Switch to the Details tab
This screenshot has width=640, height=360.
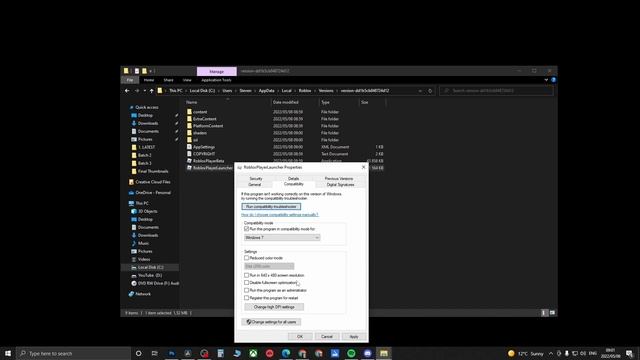(x=293, y=179)
